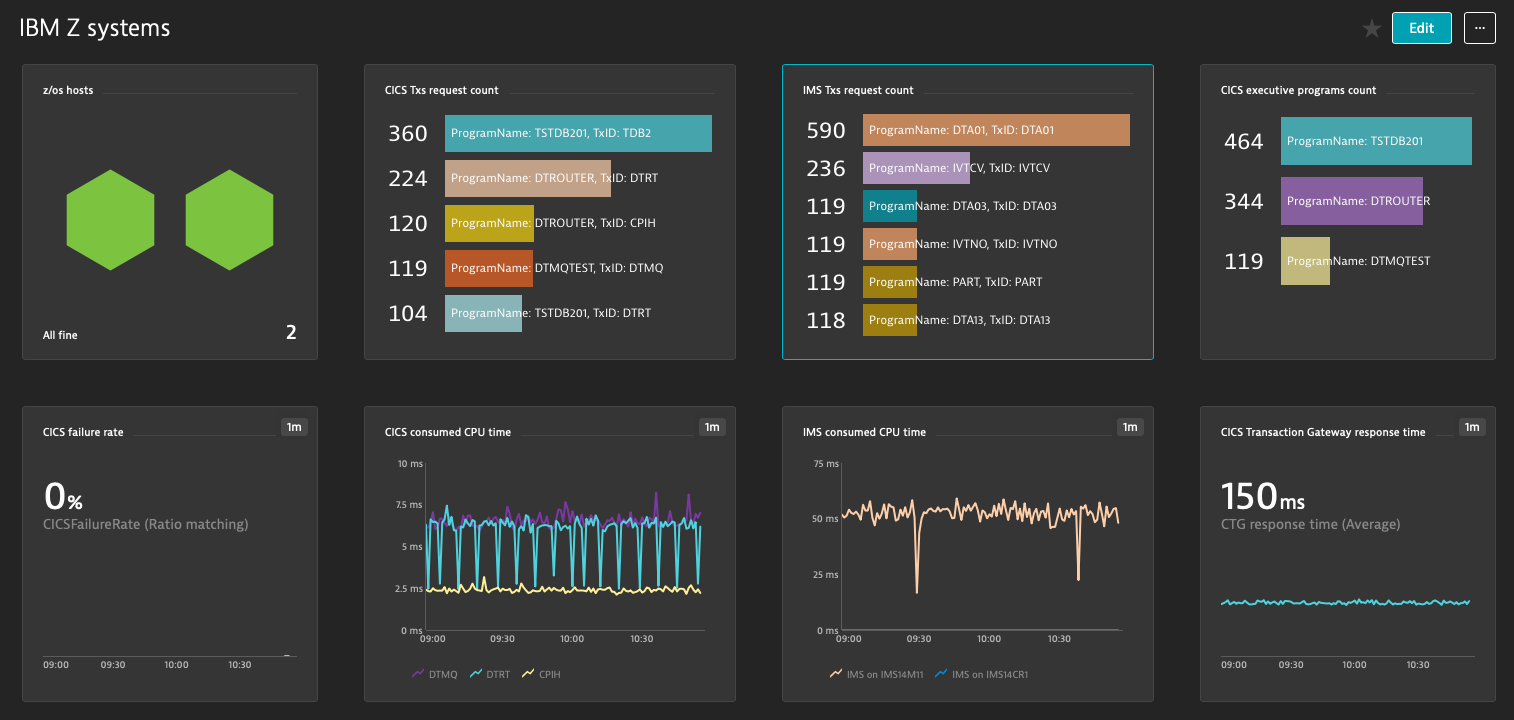1514x720 pixels.
Task: Open the more options ellipsis menu
Action: (1480, 28)
